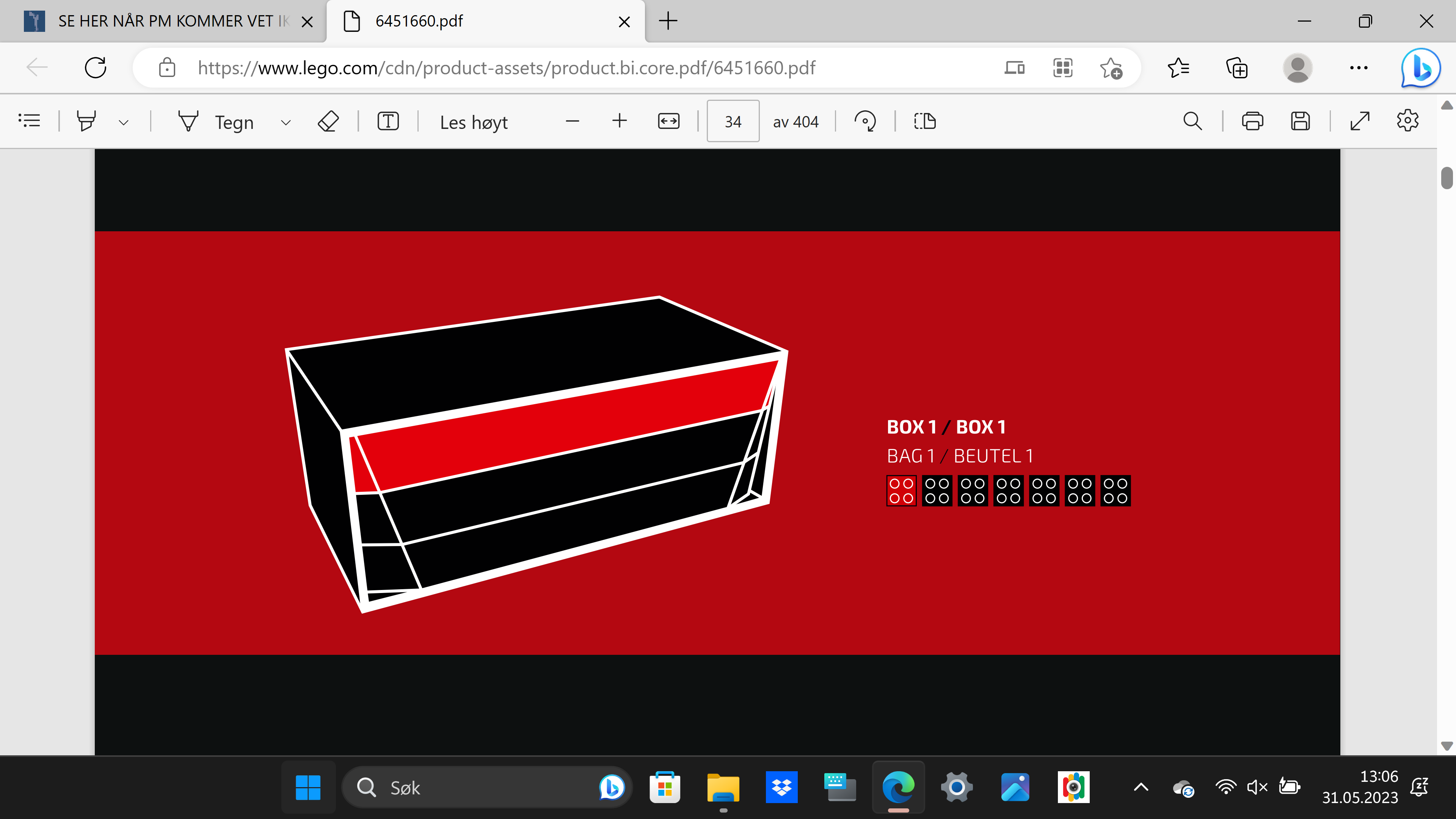Open the browser profile menu
1456x819 pixels.
[1298, 68]
